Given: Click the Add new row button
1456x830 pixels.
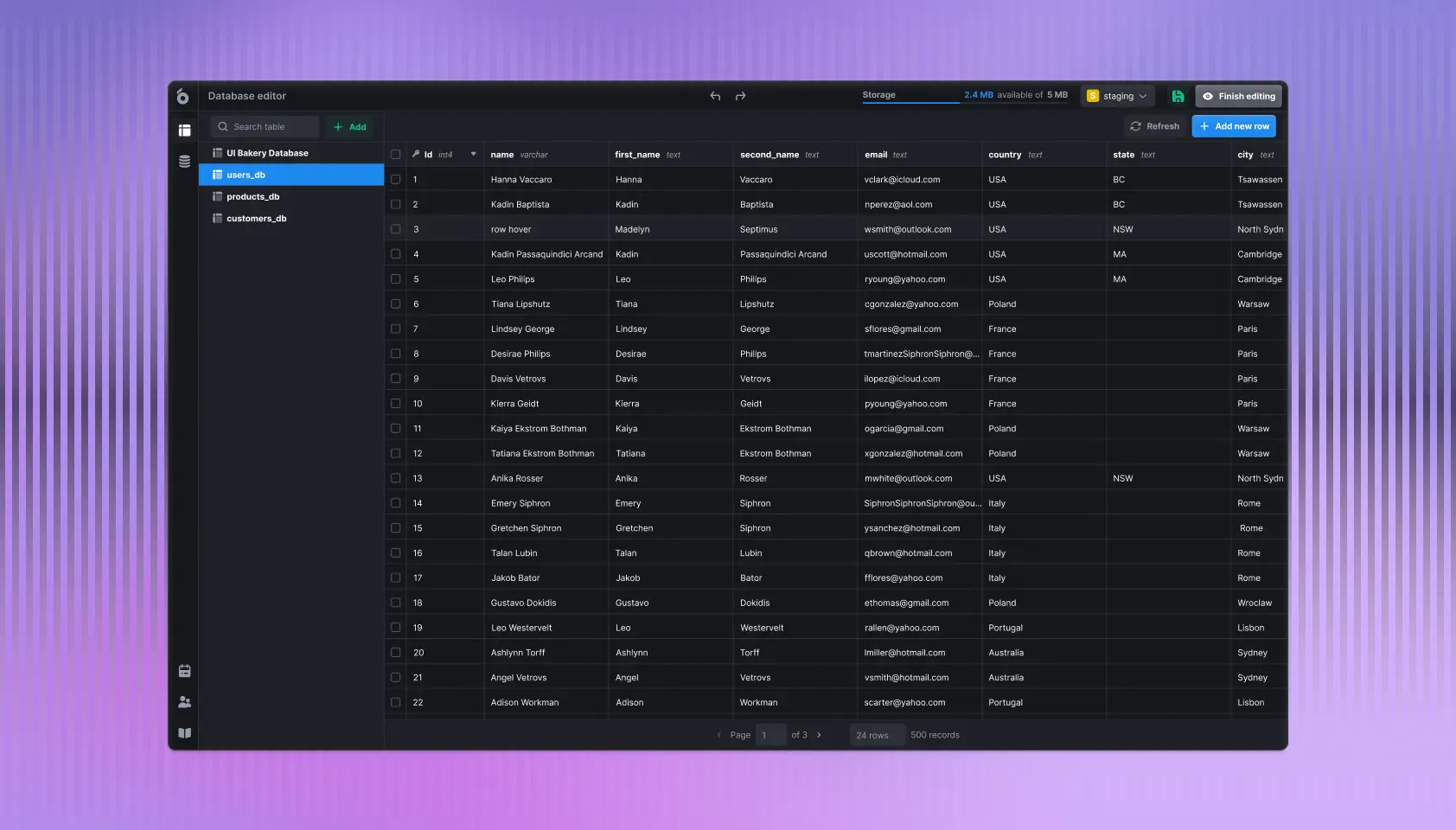Looking at the screenshot, I should [1234, 126].
